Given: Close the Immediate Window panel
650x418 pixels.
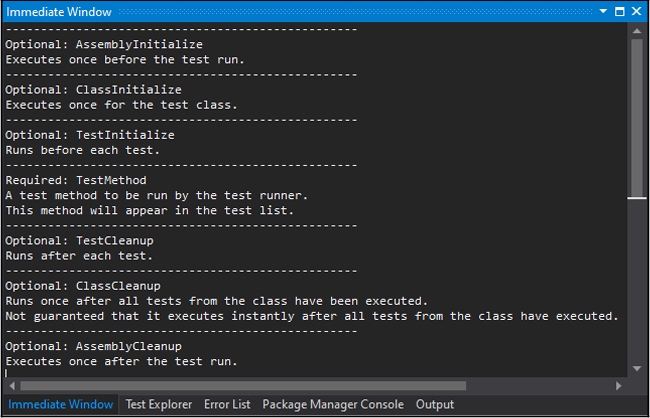Looking at the screenshot, I should (x=637, y=11).
